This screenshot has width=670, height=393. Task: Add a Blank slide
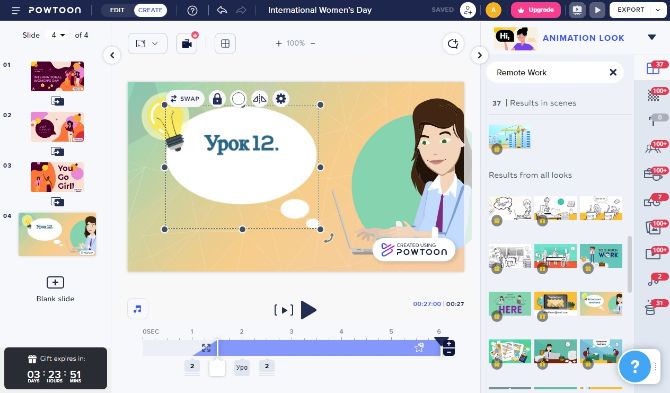coord(55,288)
